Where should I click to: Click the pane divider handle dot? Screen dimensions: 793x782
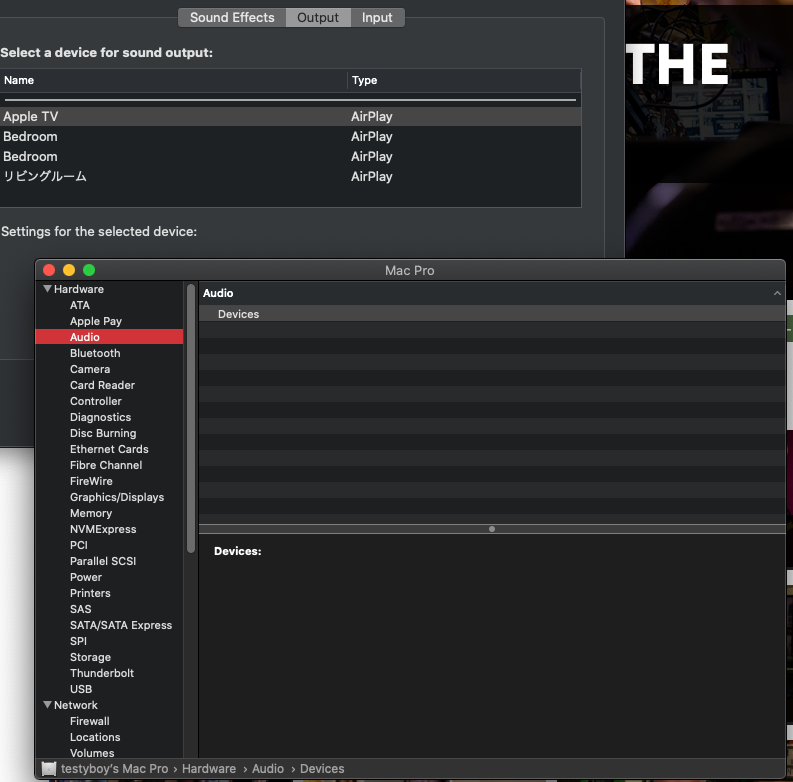492,529
